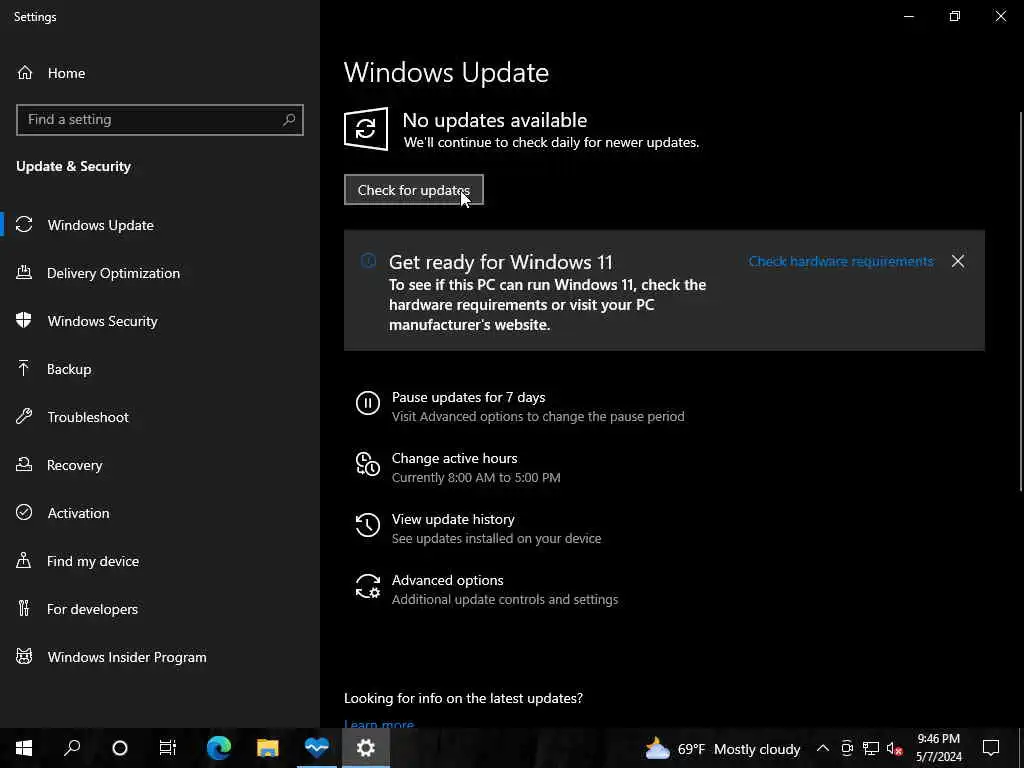1024x768 pixels.
Task: Click 'Currently 8:00 AM to 5:00 PM' text
Action: tap(476, 477)
